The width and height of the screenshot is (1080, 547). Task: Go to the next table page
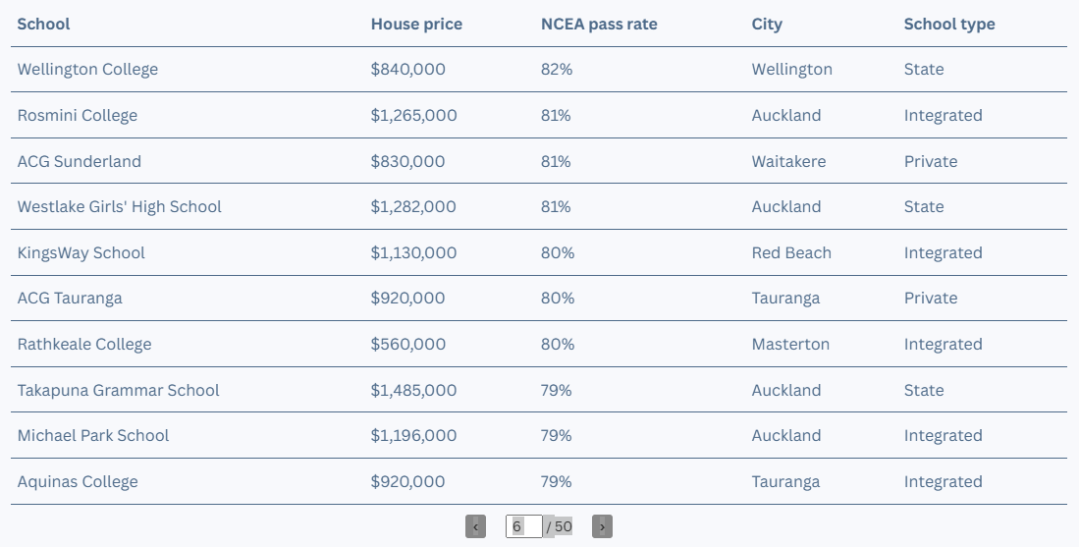(602, 526)
